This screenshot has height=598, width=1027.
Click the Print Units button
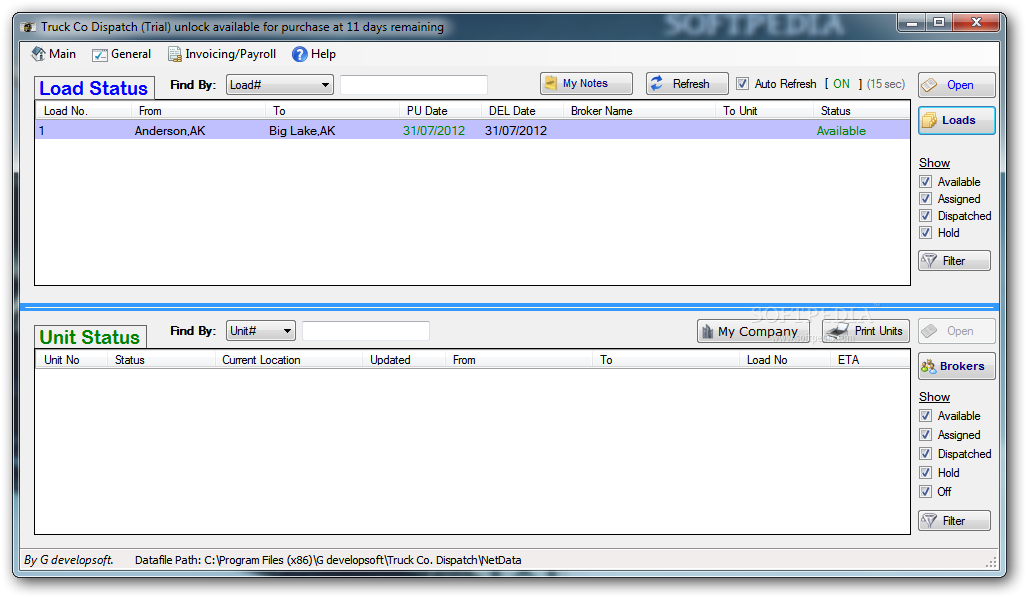866,331
